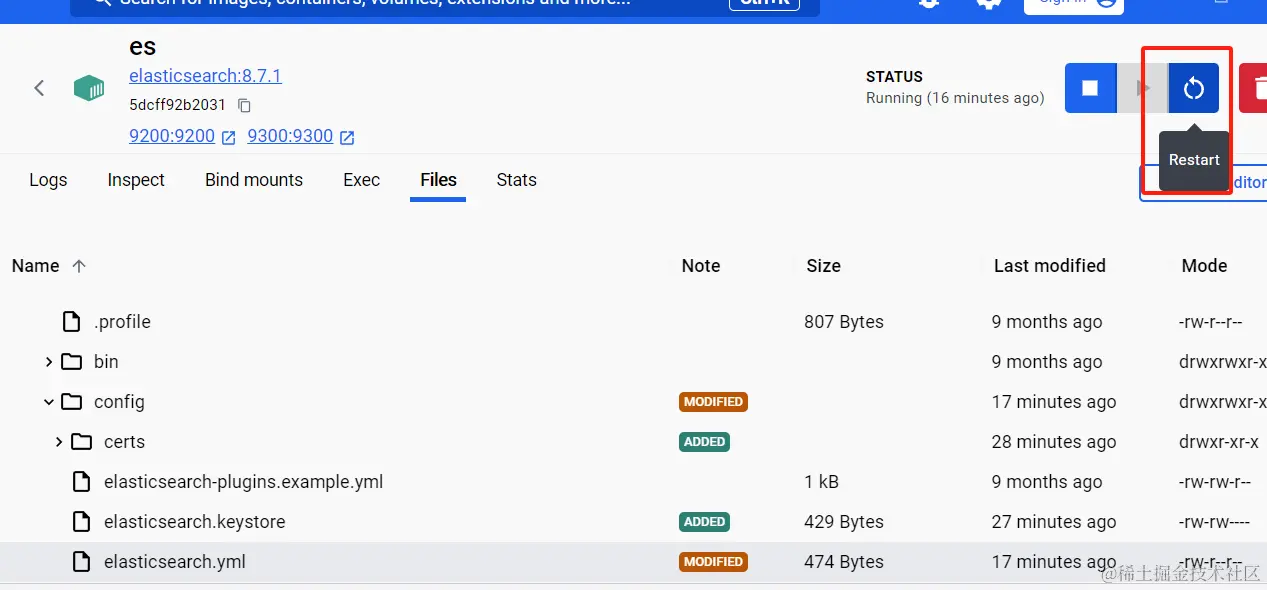The image size is (1267, 590).
Task: Click the folder icon of certs
Action: (81, 442)
